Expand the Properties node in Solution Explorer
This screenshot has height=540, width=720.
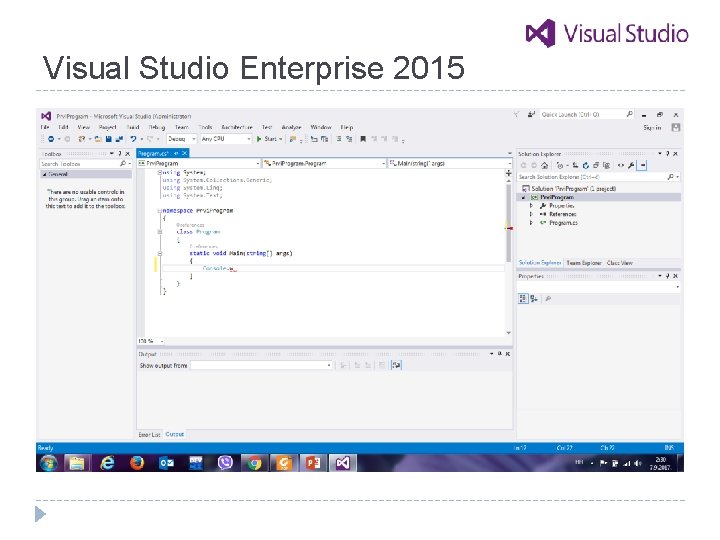point(531,206)
